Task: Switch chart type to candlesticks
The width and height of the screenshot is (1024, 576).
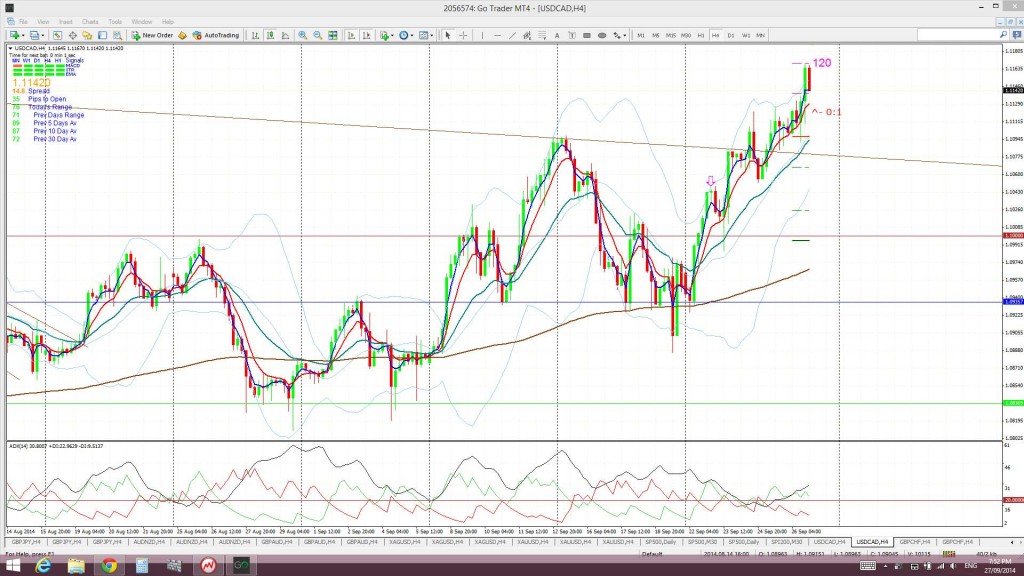Action: pos(270,35)
